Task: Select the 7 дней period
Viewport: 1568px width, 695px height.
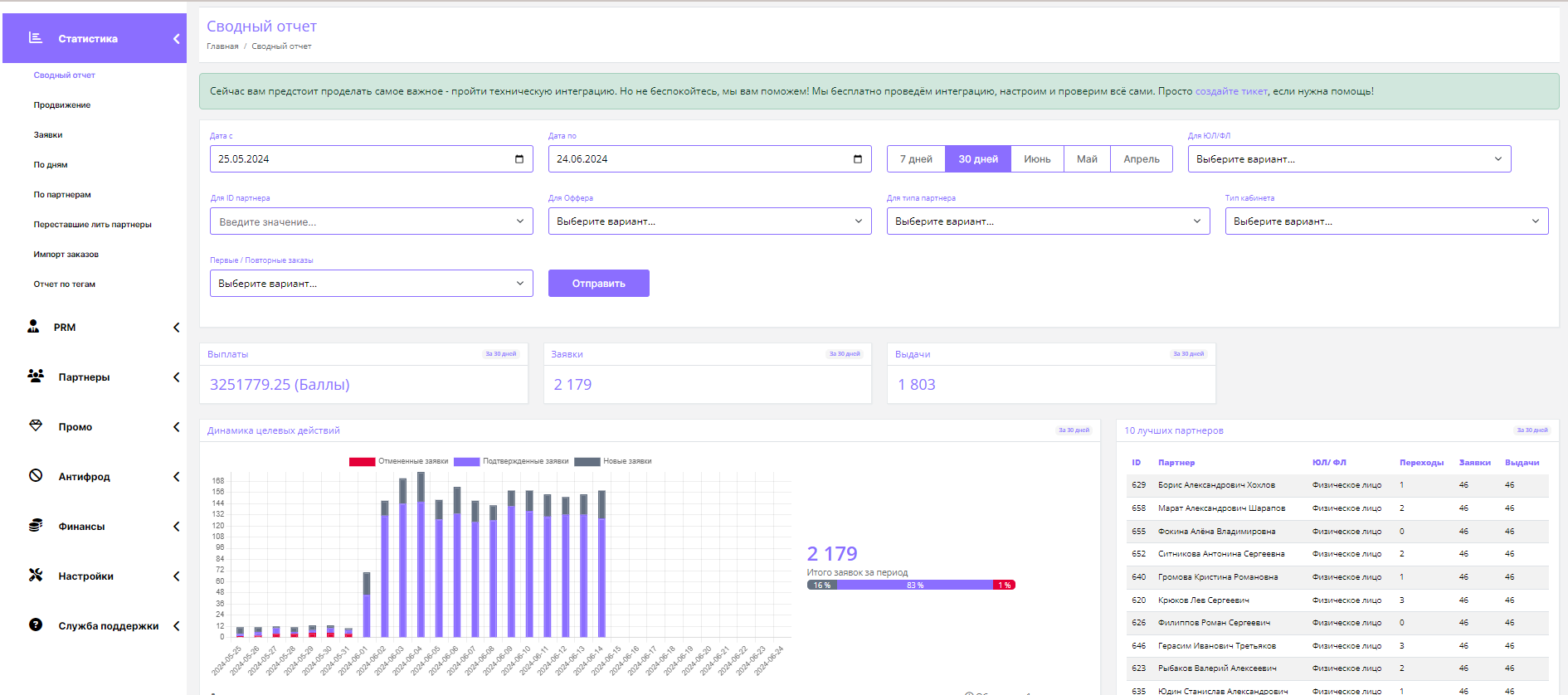Action: pos(916,159)
